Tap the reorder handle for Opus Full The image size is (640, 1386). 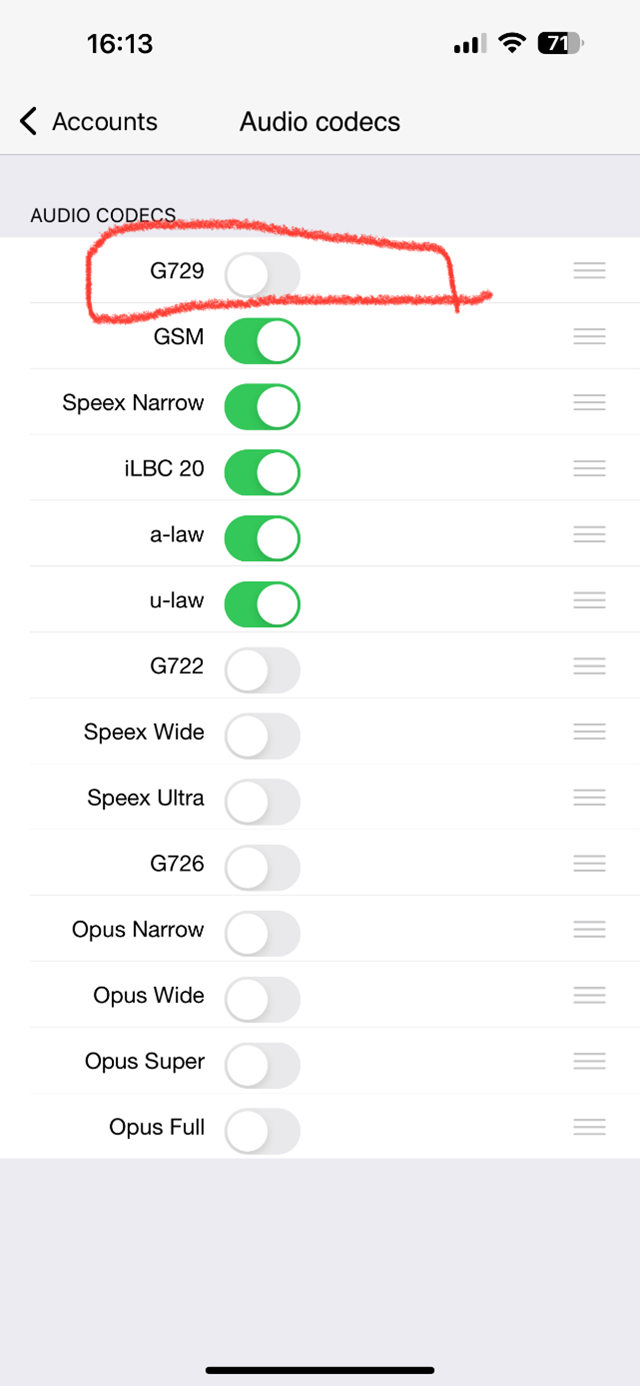pos(589,1128)
